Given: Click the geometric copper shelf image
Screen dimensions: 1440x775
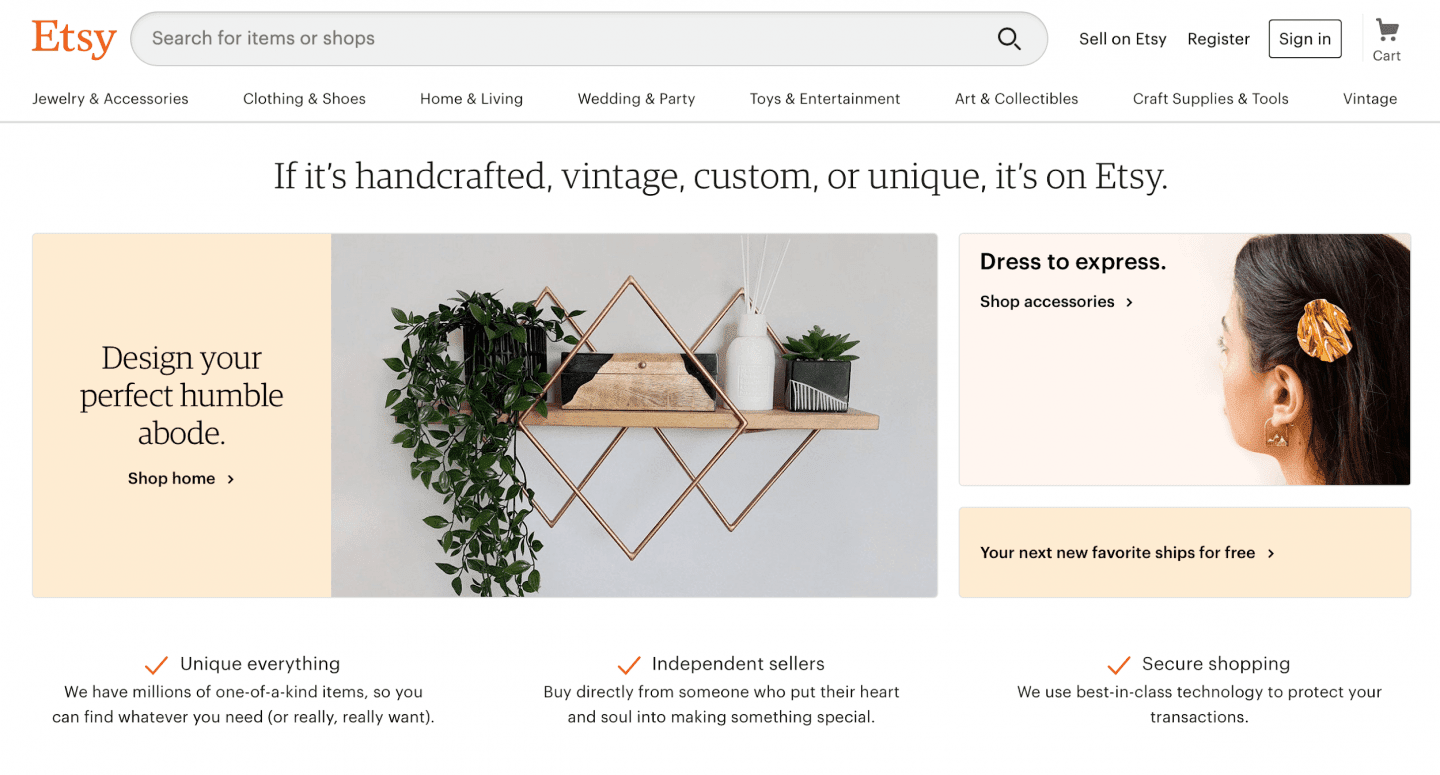Looking at the screenshot, I should click(634, 415).
